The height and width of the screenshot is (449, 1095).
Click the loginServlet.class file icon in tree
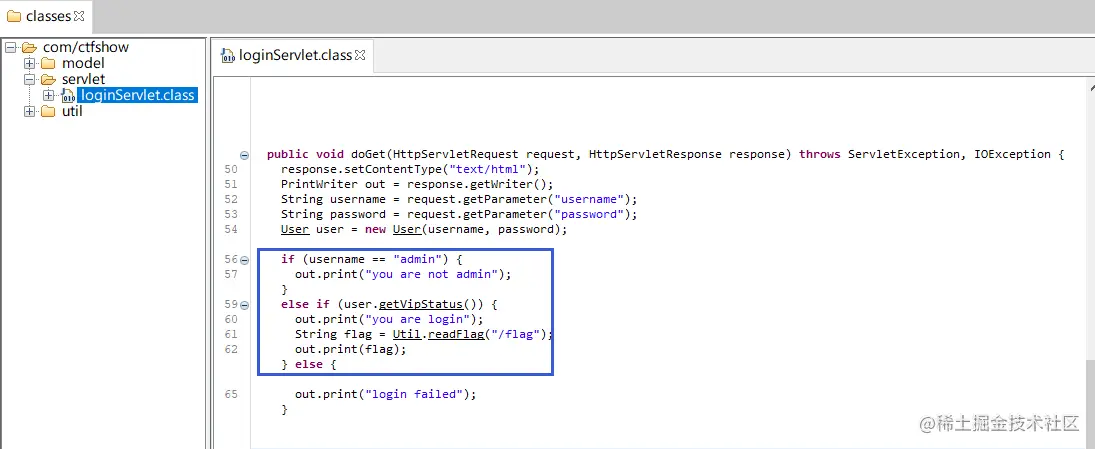tap(68, 95)
